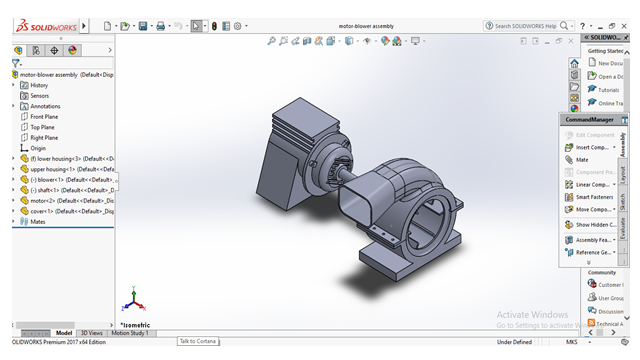
Task: Toggle Hide/Show Items eye icon
Action: pos(367,41)
